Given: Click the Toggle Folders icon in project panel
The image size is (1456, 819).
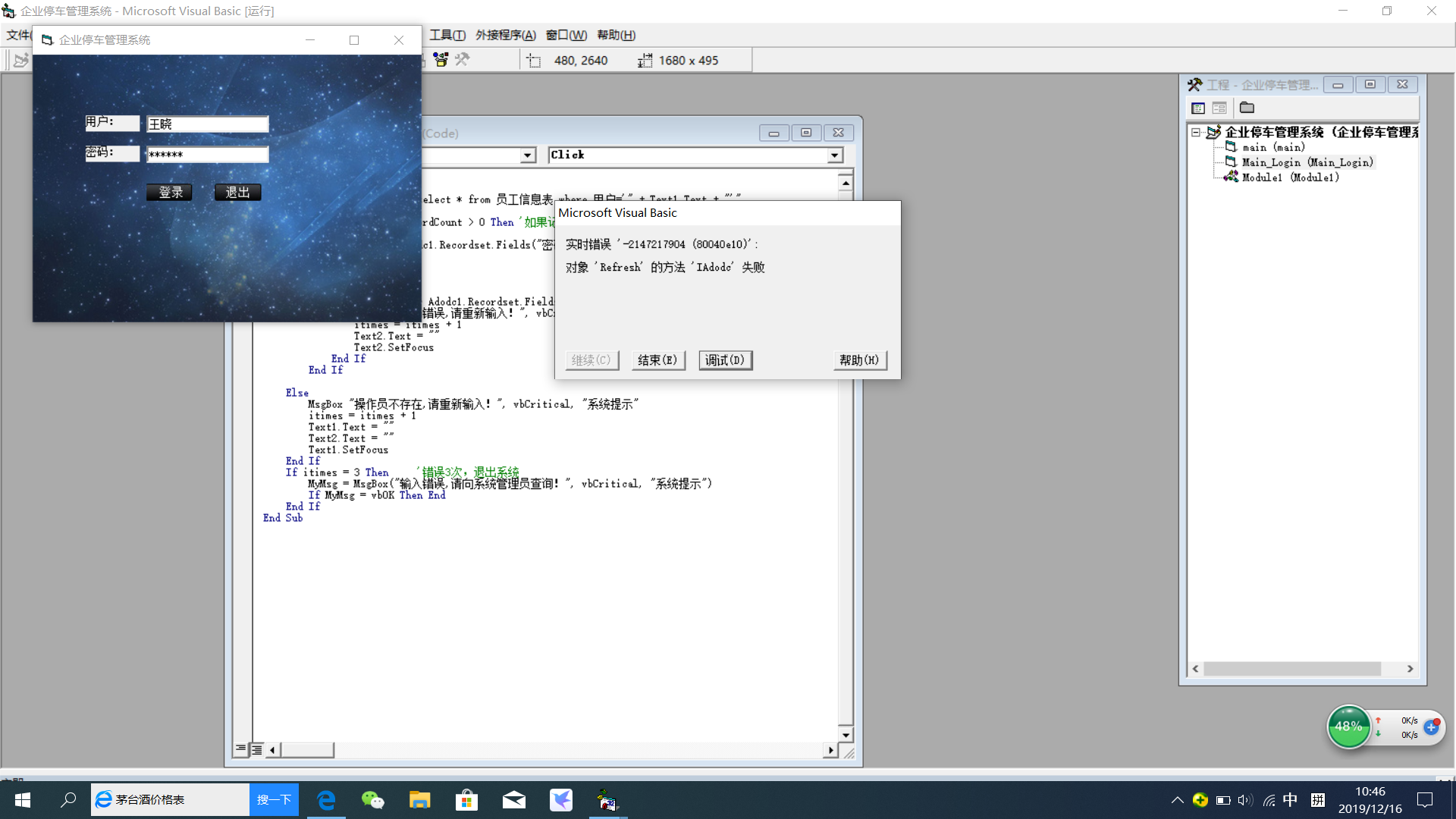Looking at the screenshot, I should pyautogui.click(x=1247, y=108).
